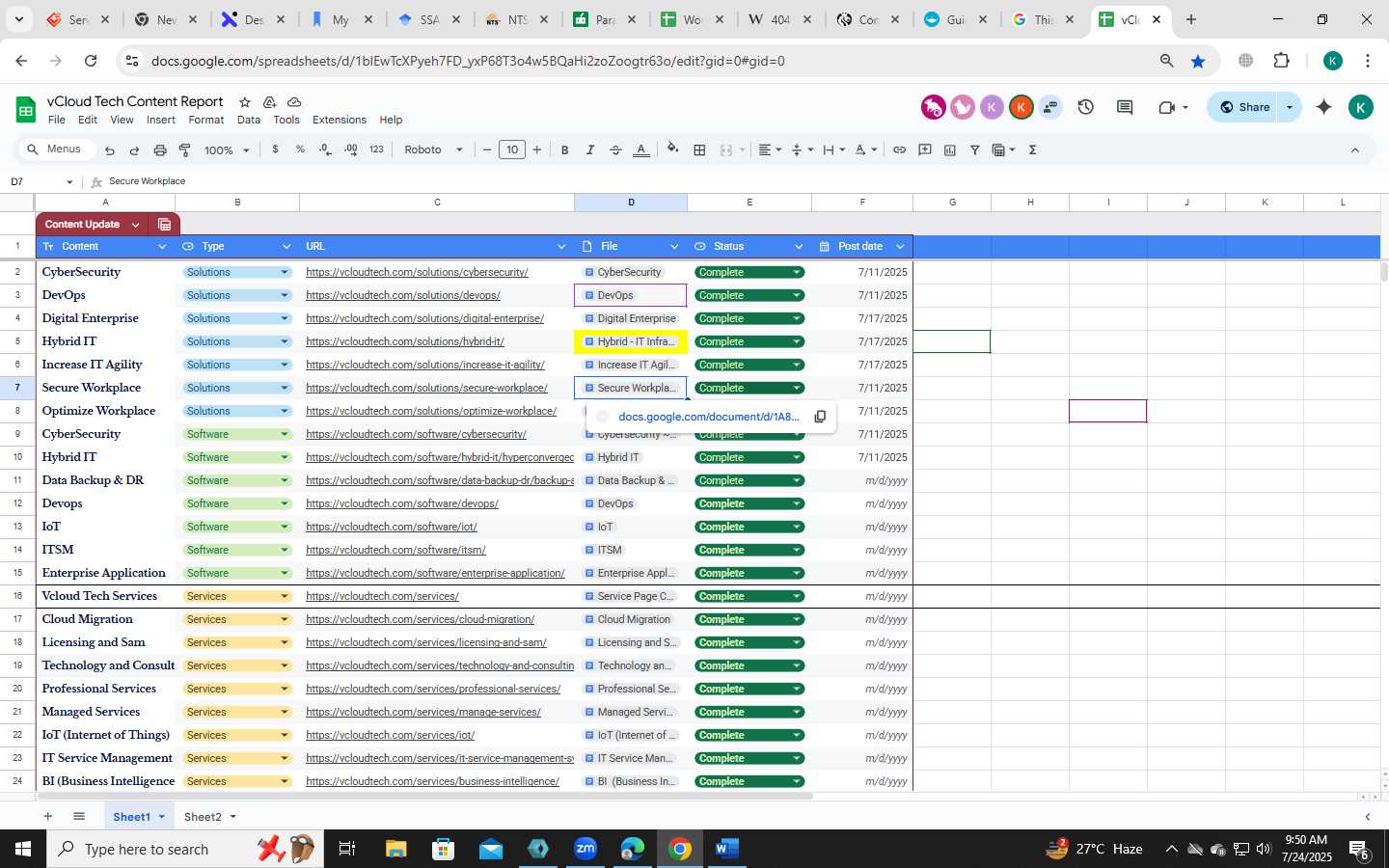Increase font size with plus button
The height and width of the screenshot is (868, 1389).
click(x=537, y=149)
